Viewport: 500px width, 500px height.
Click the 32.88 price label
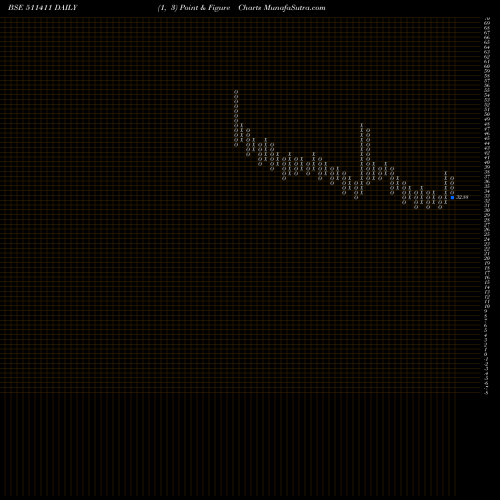[x=462, y=197]
